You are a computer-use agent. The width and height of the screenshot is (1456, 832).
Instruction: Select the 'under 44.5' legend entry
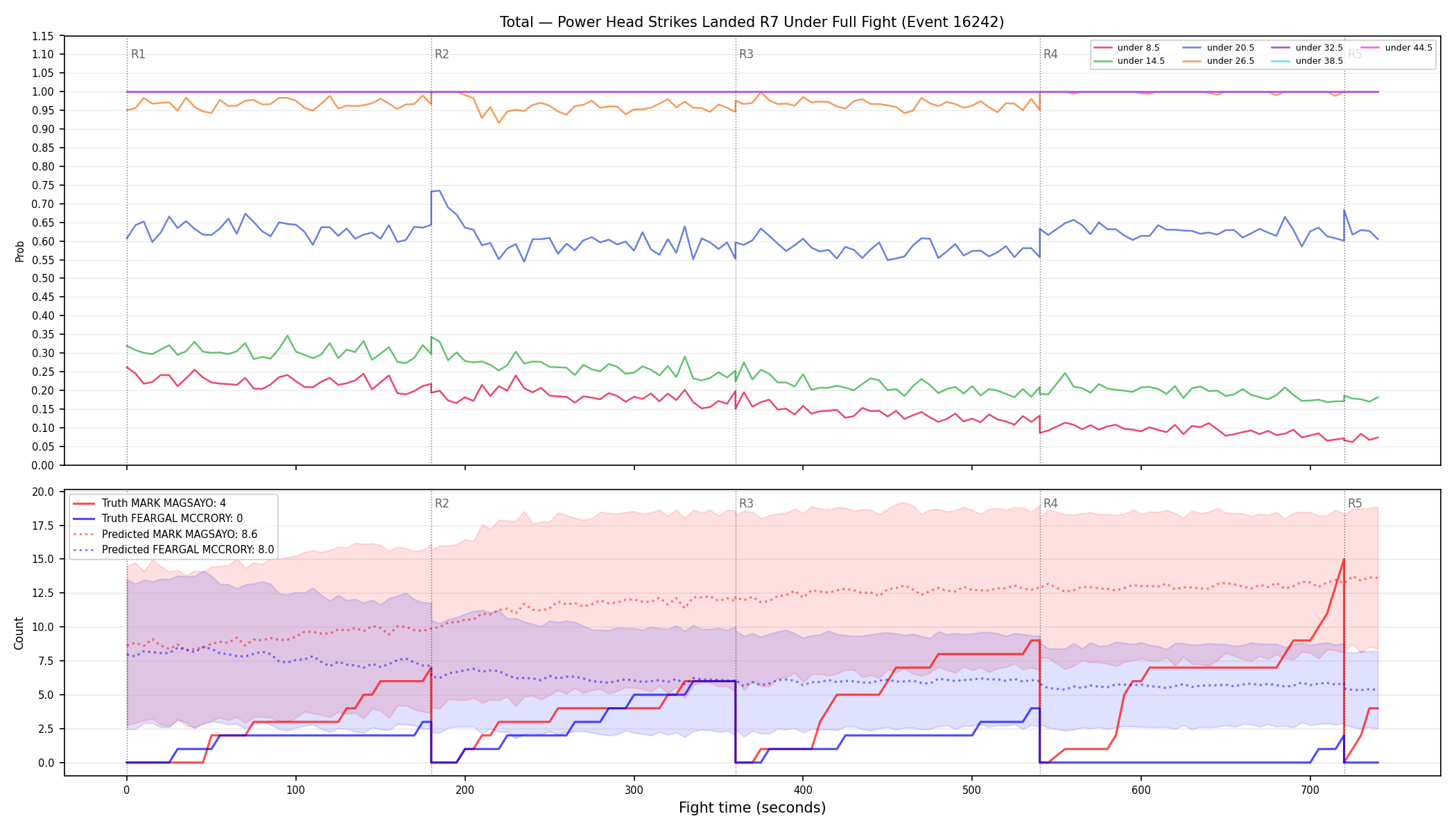point(1397,48)
